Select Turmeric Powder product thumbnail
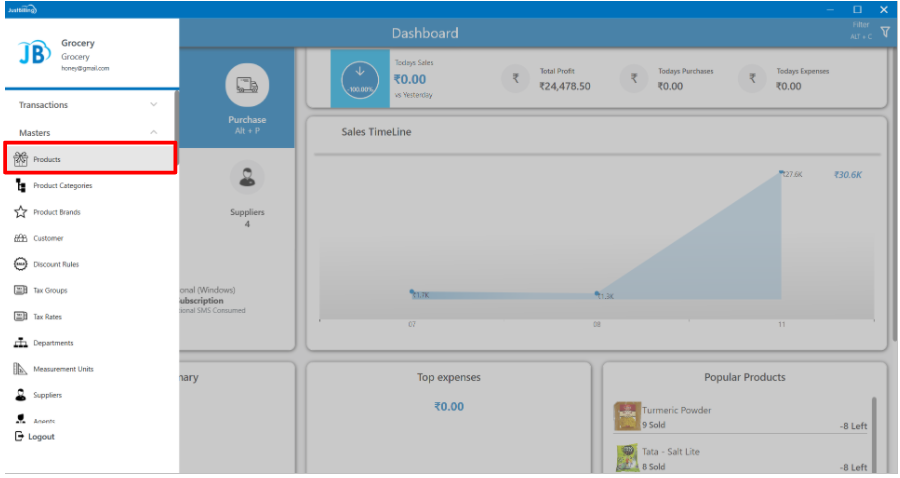Image resolution: width=900 pixels, height=478 pixels. pyautogui.click(x=627, y=416)
